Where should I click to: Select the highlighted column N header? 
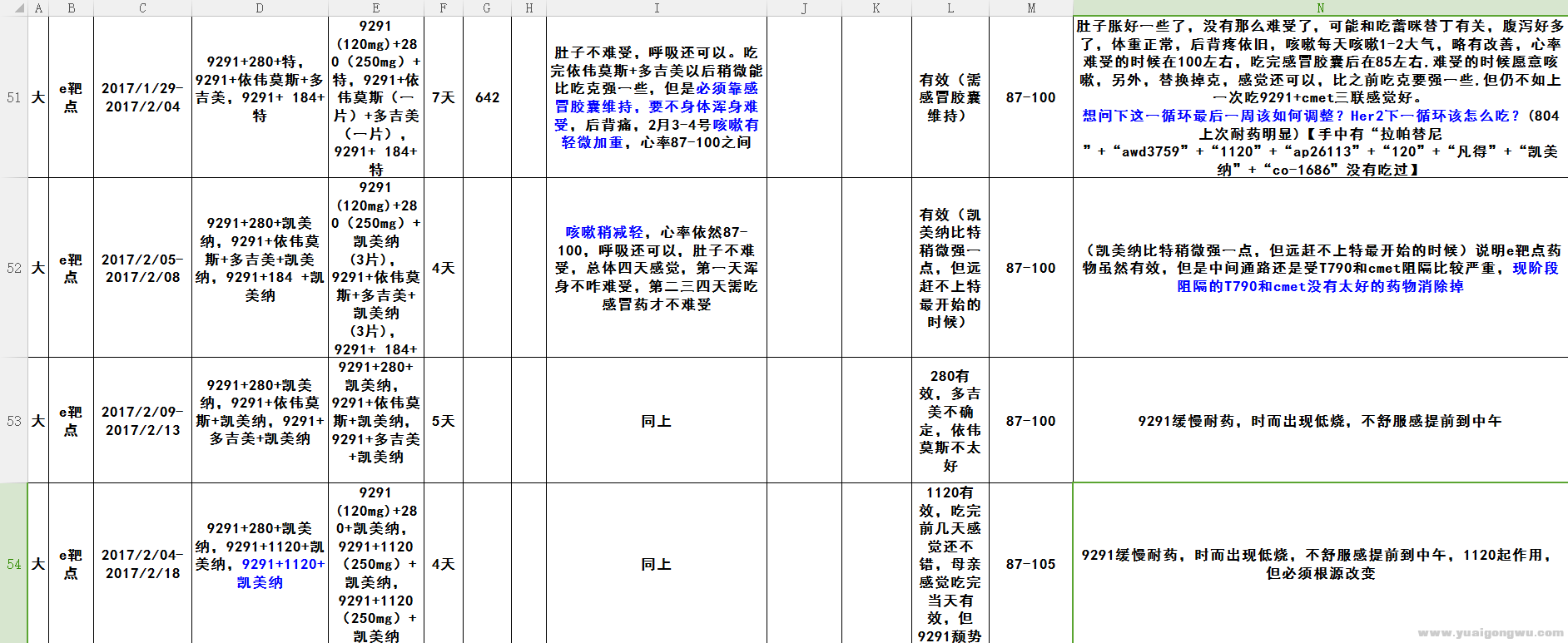click(1321, 7)
